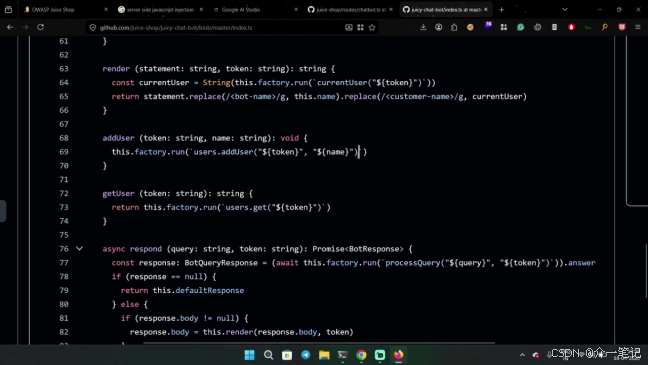Click the vertical page scrollbar

[x=646, y=271]
